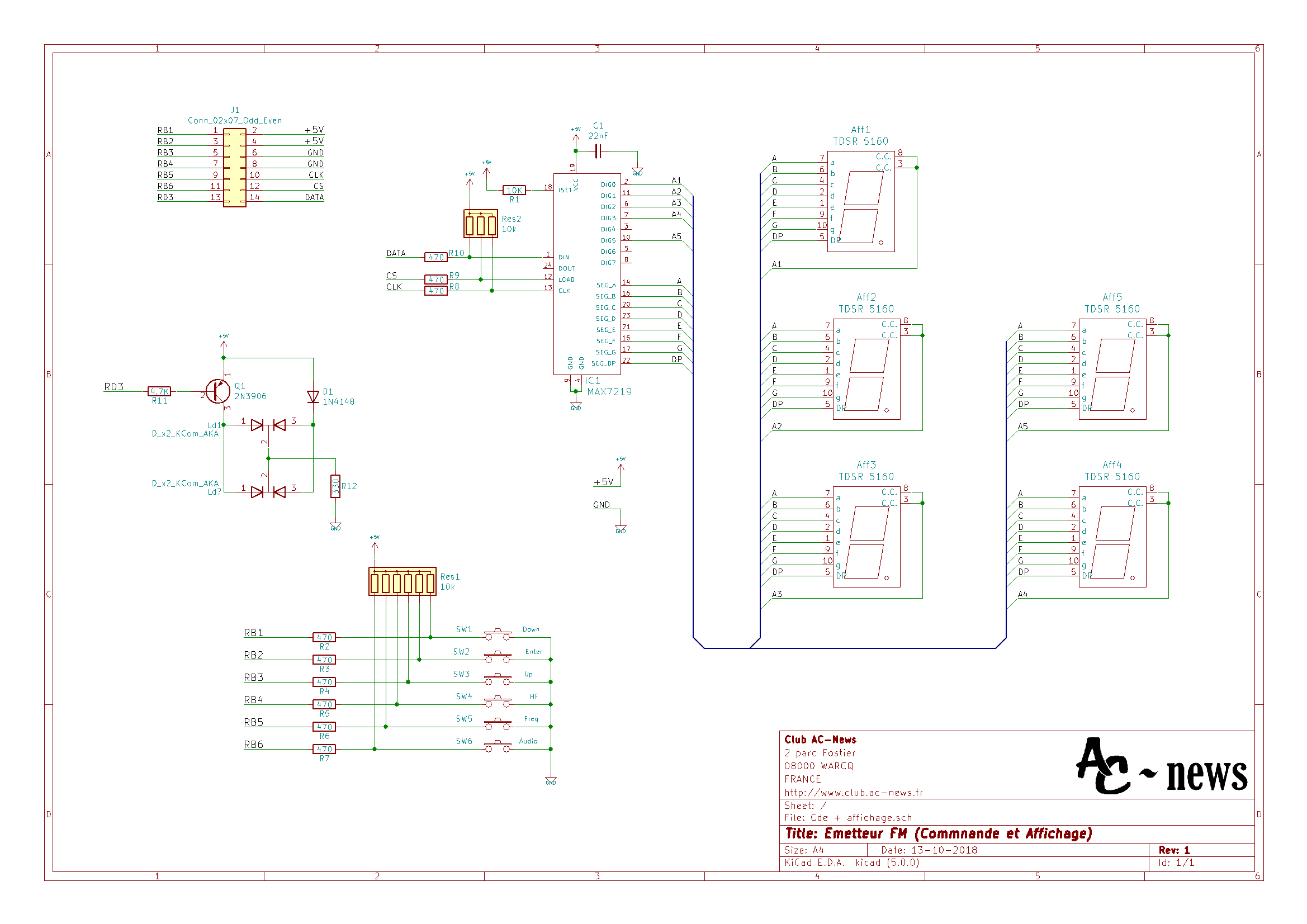Image resolution: width=1307 pixels, height=924 pixels.
Task: Click the Res1 10k resistor network
Action: click(402, 581)
